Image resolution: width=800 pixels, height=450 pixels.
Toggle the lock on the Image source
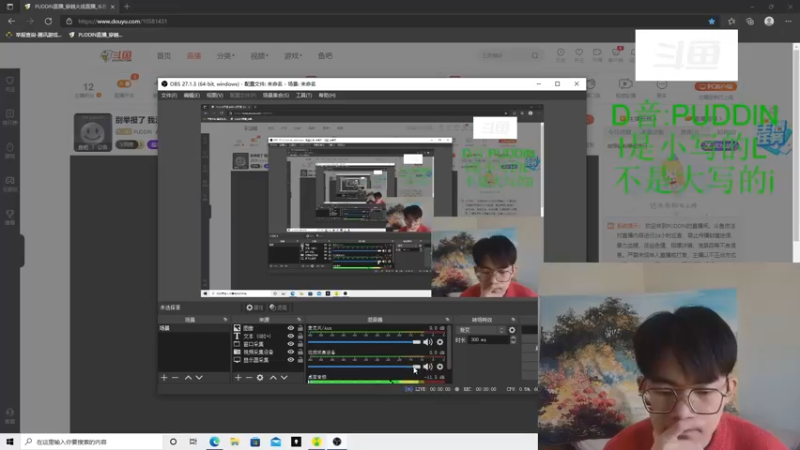(x=300, y=328)
